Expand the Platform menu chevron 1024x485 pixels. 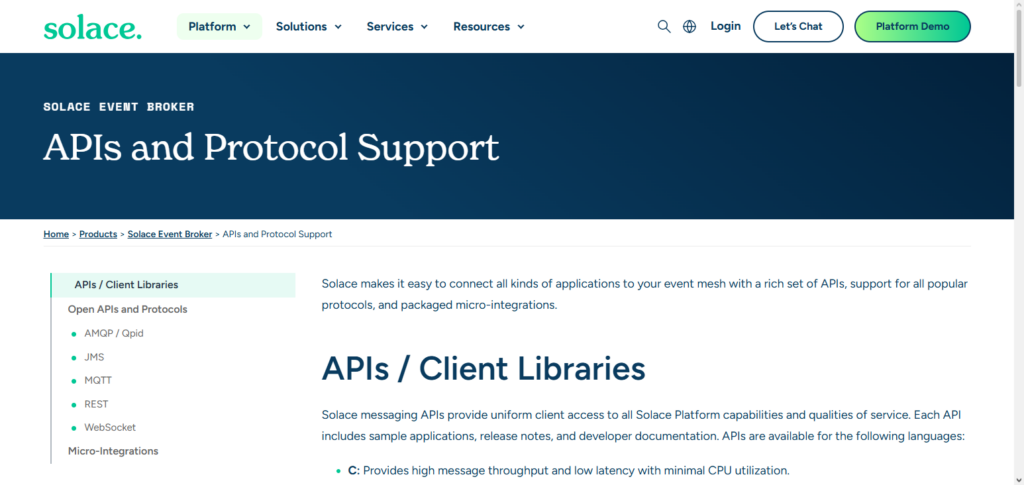pyautogui.click(x=247, y=27)
